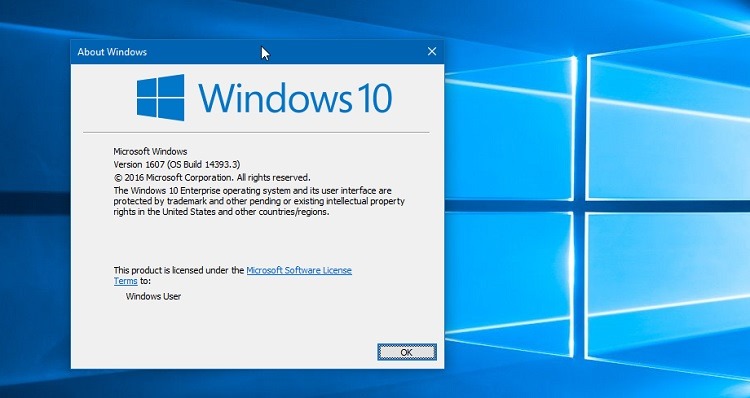This screenshot has height=398, width=750.
Task: Select the Microsoft Windows text line
Action: [x=150, y=152]
